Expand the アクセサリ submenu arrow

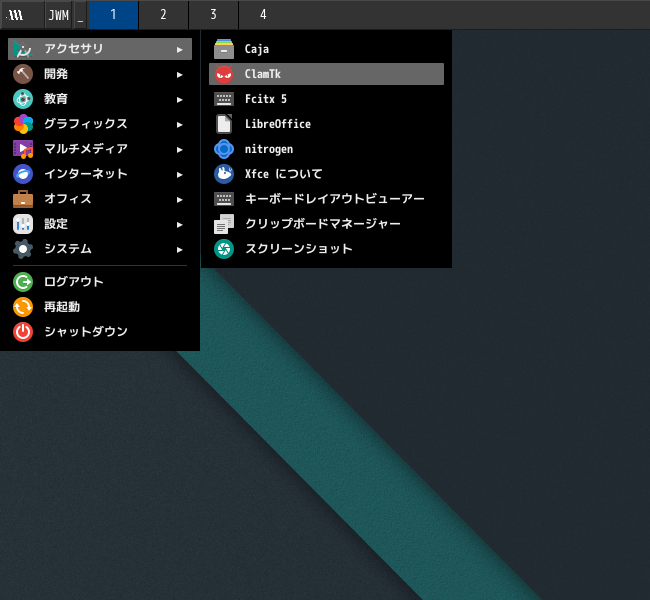tap(179, 50)
